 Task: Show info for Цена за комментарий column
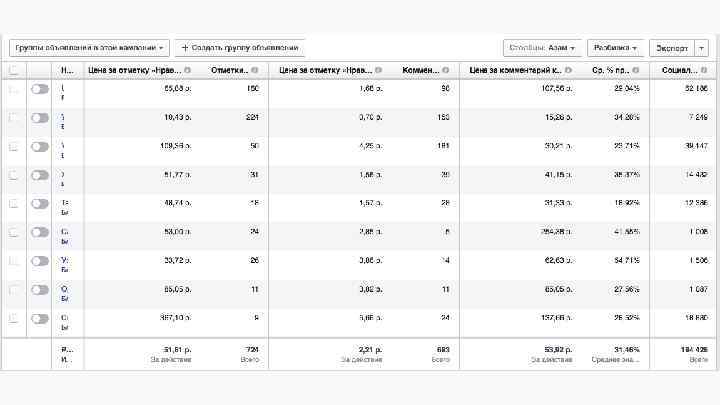[x=568, y=70]
